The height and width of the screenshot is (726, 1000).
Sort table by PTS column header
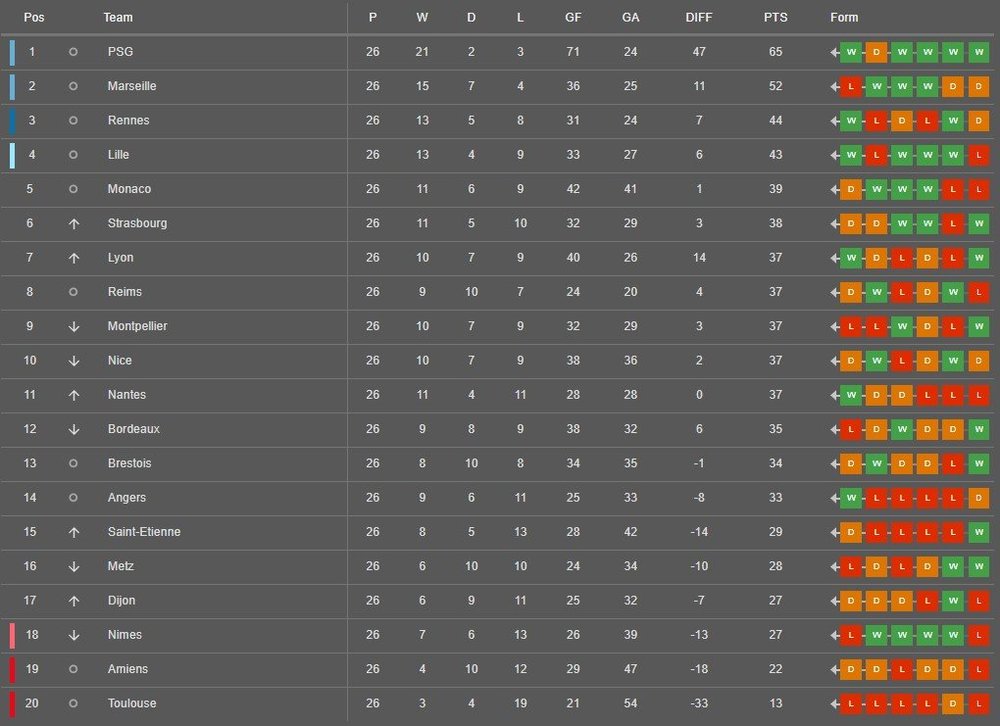point(776,17)
